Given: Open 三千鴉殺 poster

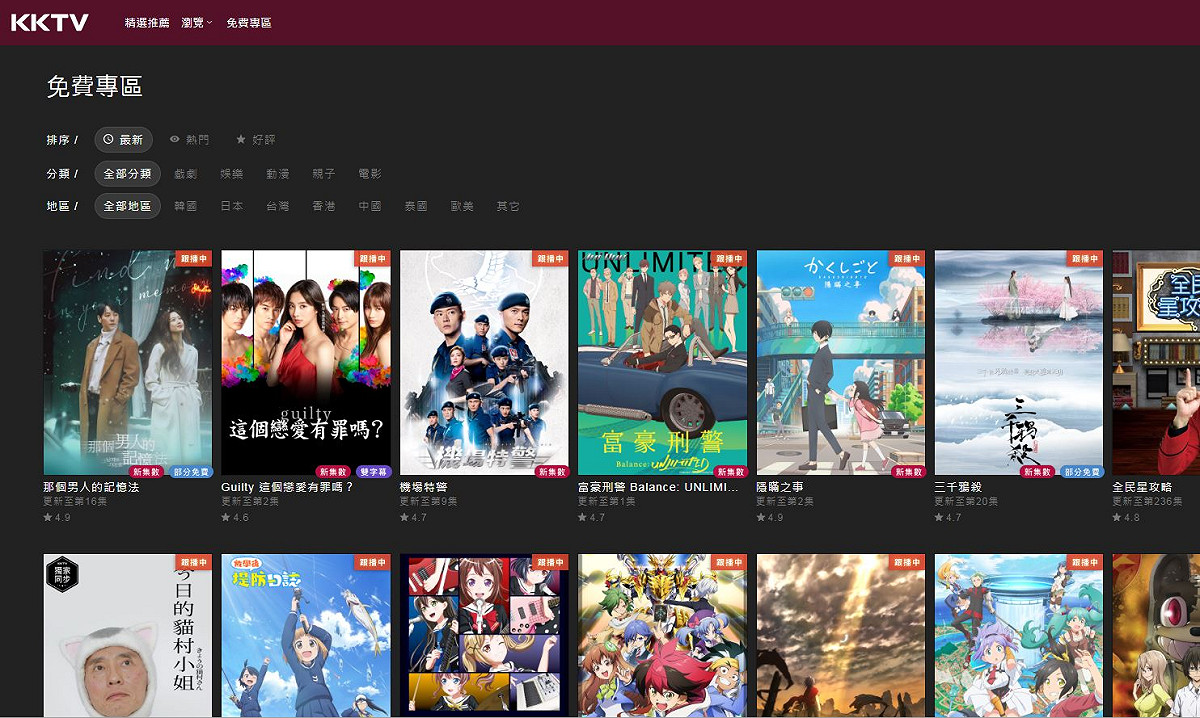Looking at the screenshot, I should coord(1019,362).
